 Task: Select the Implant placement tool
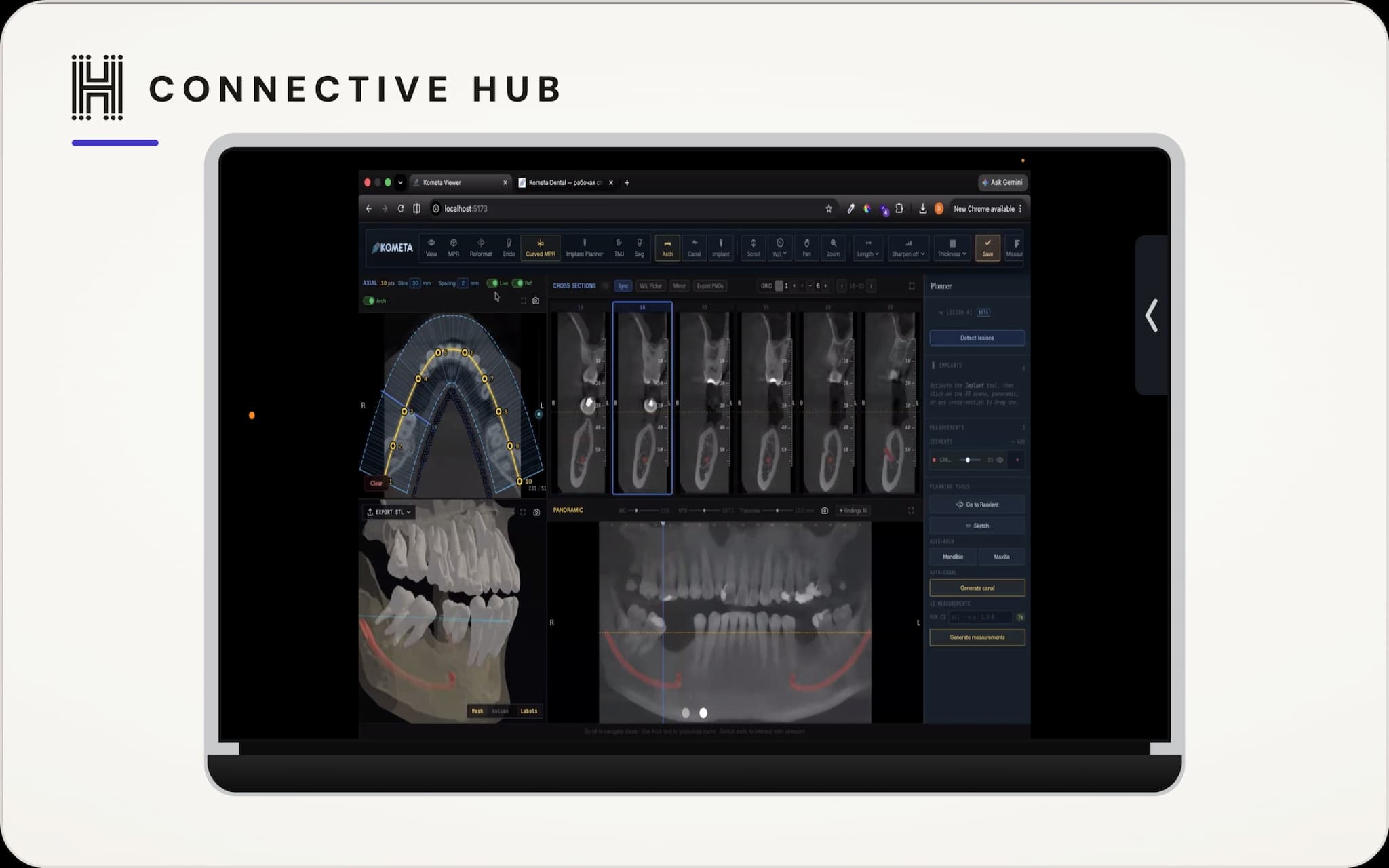[720, 248]
